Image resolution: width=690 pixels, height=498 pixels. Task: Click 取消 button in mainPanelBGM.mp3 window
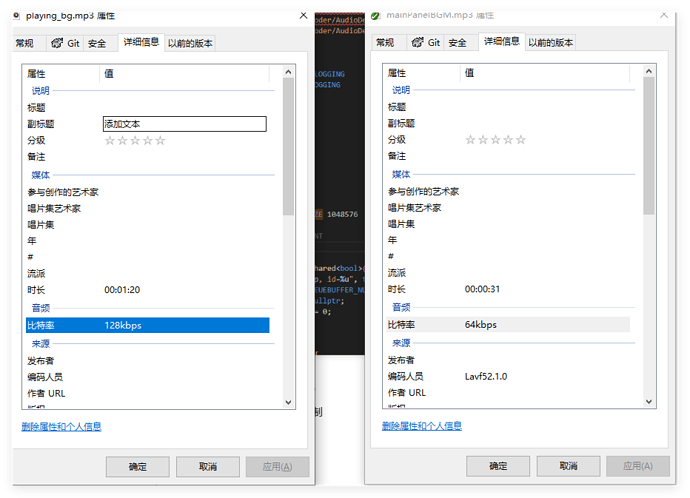click(568, 466)
